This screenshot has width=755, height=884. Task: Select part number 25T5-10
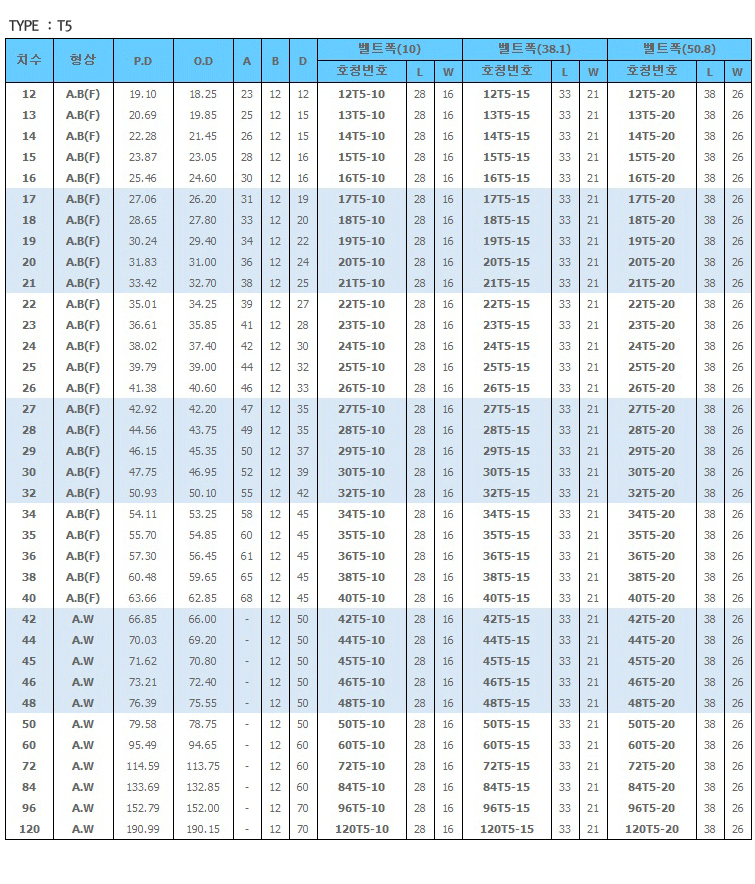click(x=361, y=367)
